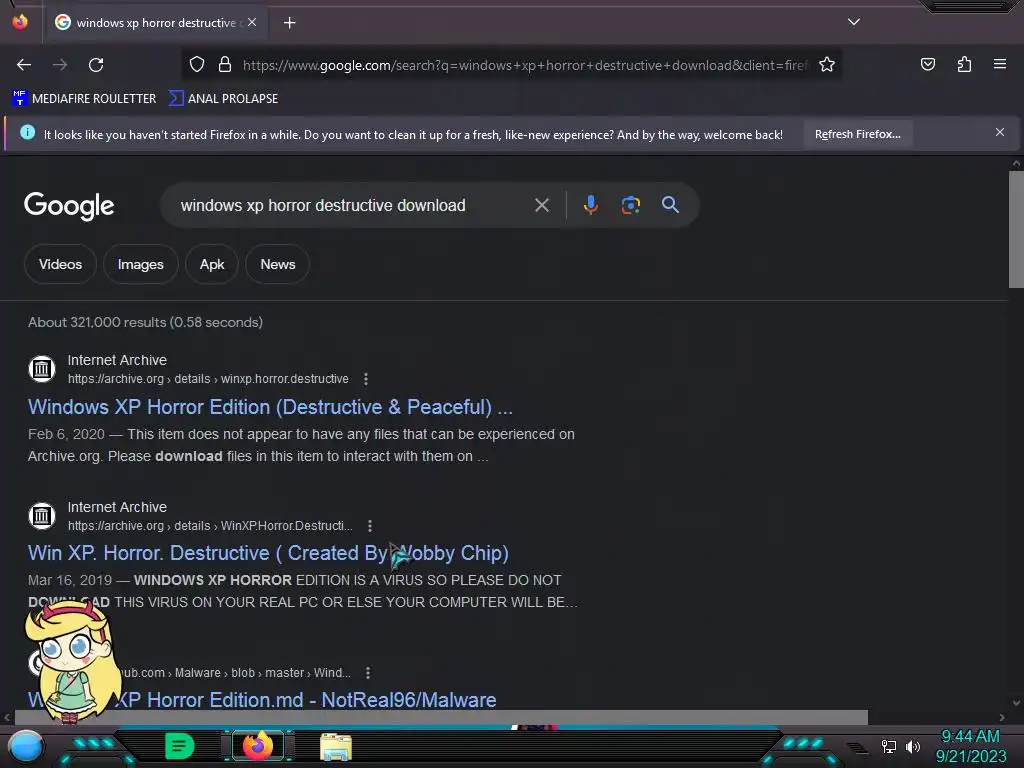Click the Refresh Firefox button

[x=857, y=134]
